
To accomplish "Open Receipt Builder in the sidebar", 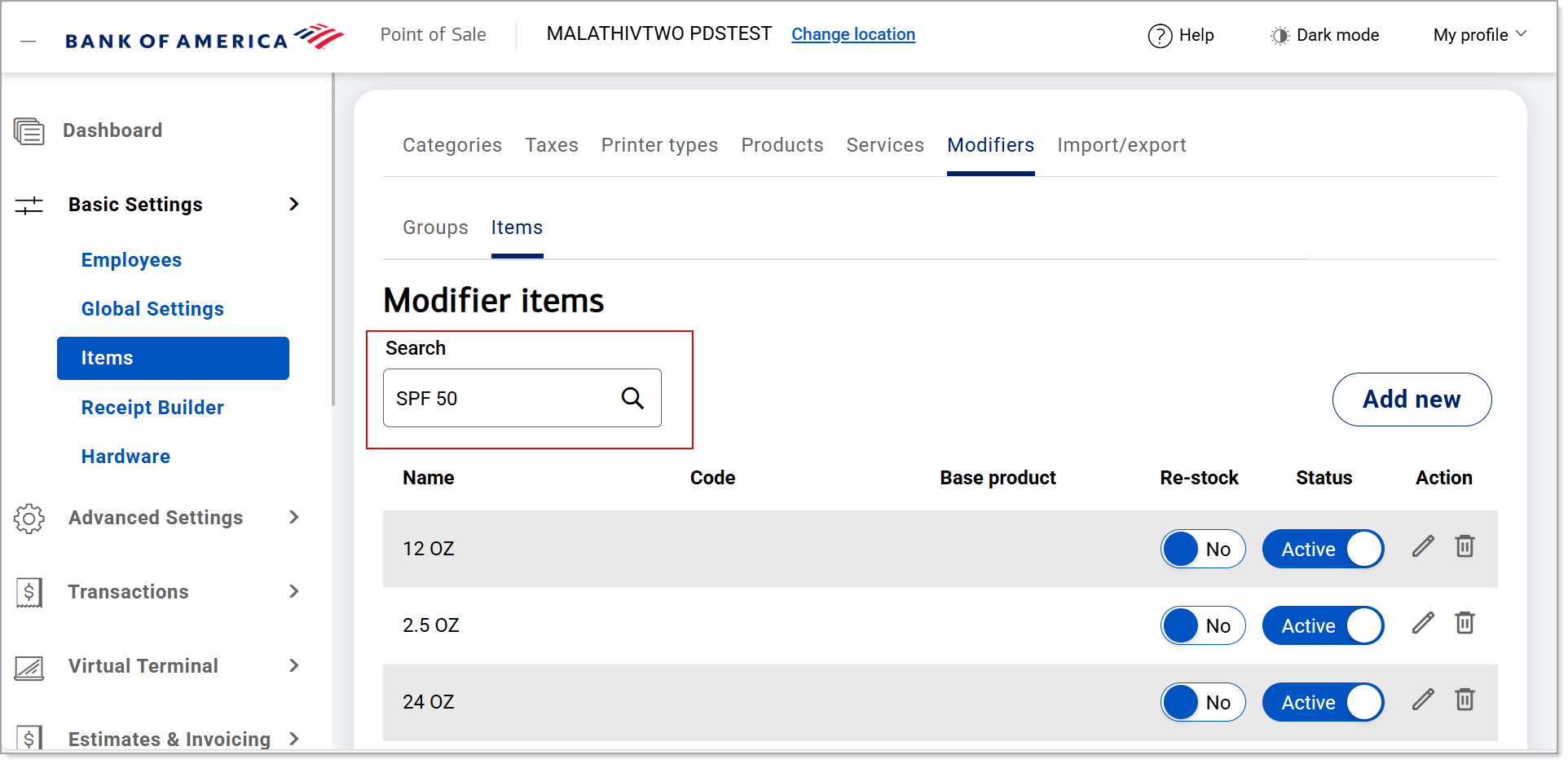I will [152, 408].
